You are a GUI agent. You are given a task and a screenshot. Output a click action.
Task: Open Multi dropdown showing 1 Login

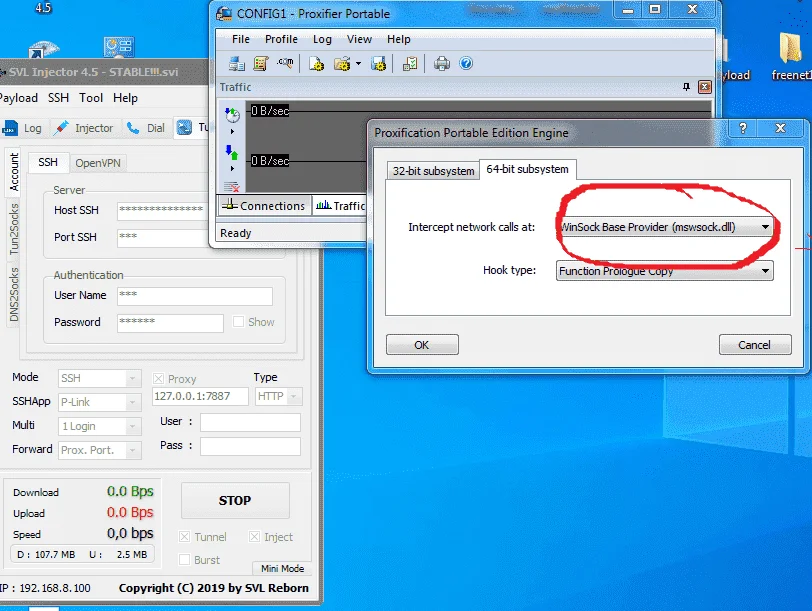point(99,426)
